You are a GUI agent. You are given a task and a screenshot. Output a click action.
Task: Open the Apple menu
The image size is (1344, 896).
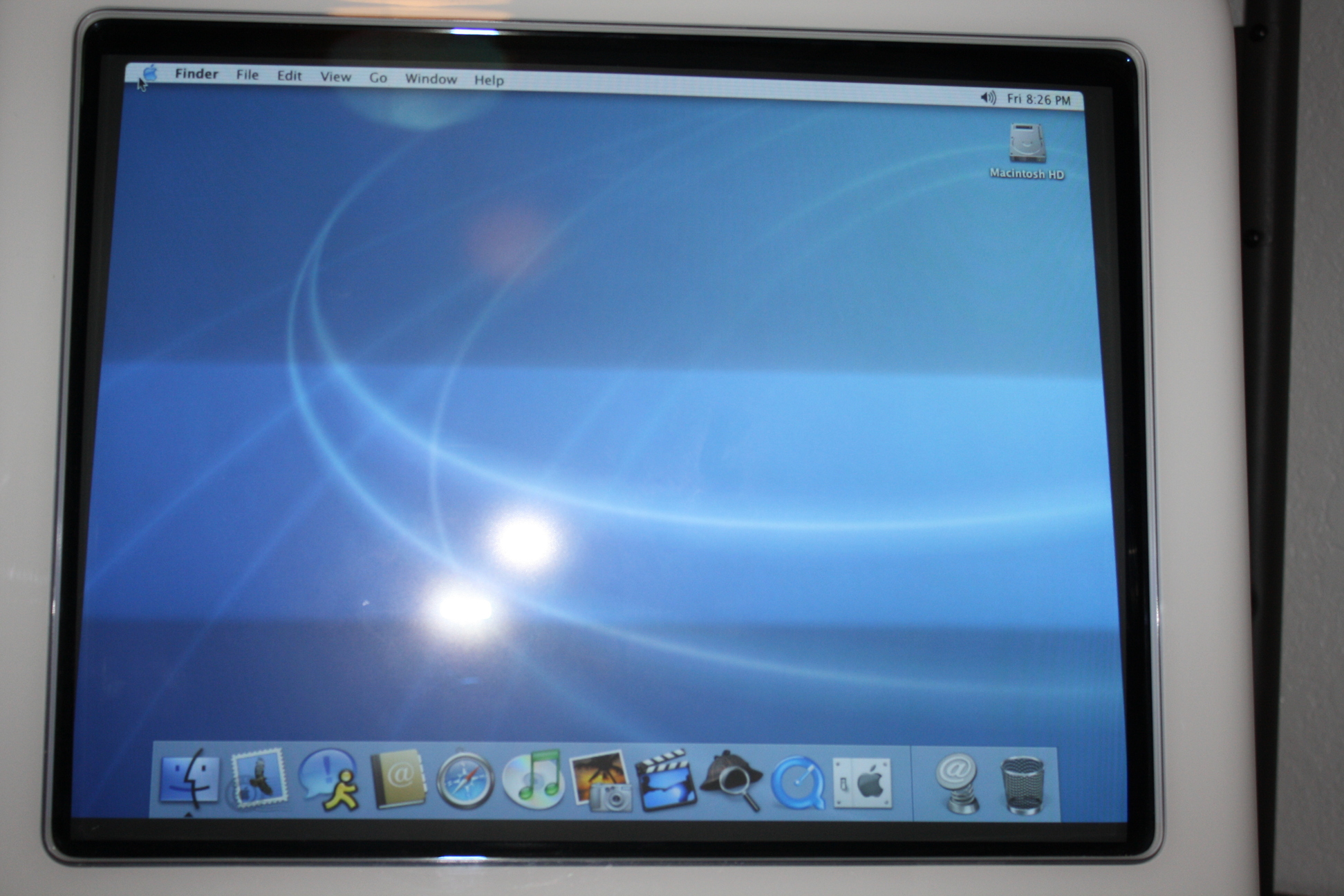click(x=149, y=72)
